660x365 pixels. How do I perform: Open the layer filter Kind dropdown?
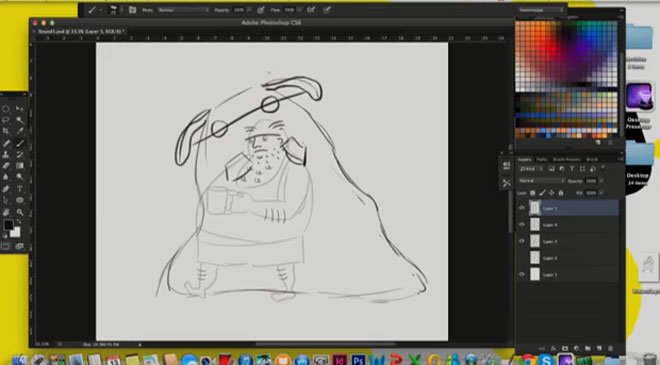[x=531, y=169]
